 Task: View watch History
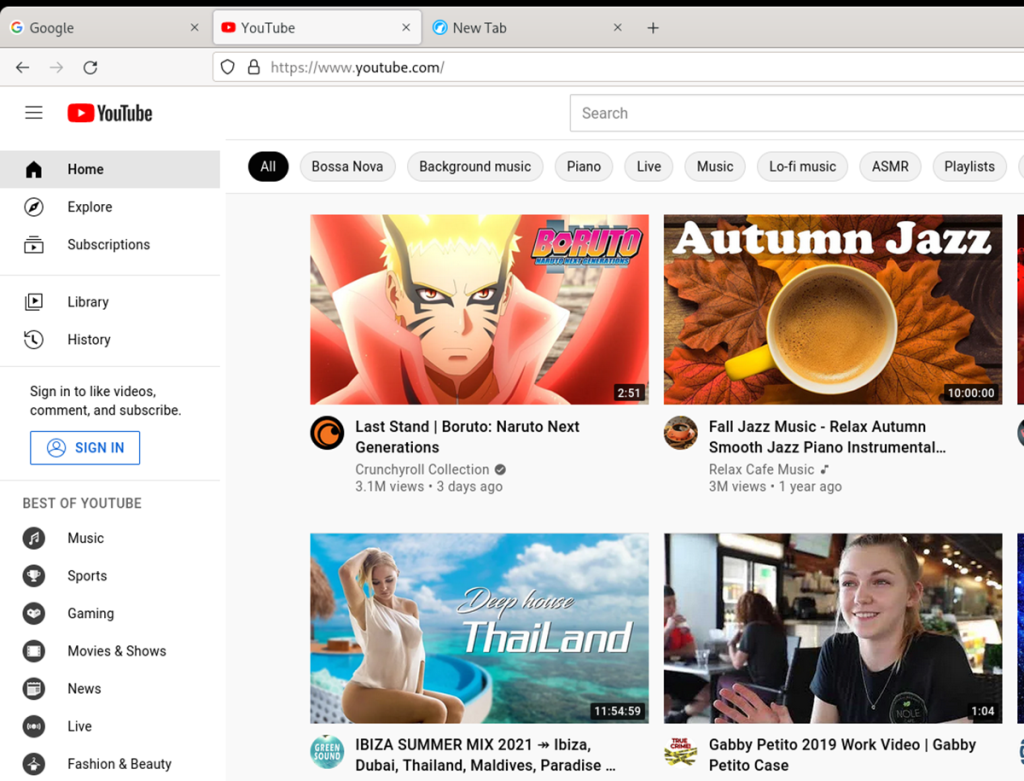(x=89, y=339)
